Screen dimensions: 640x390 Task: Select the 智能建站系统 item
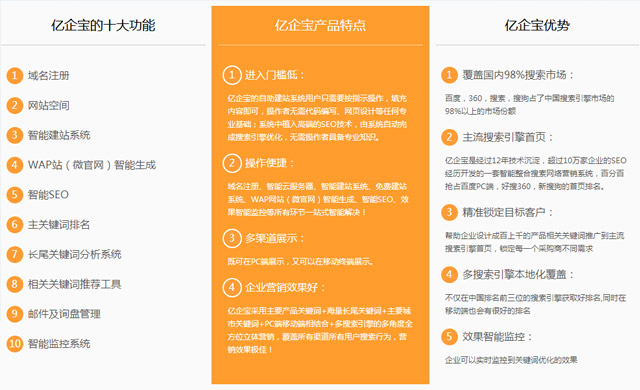click(x=59, y=135)
